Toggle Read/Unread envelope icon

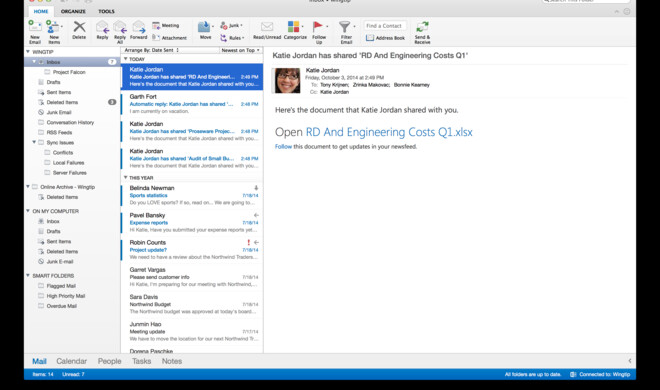point(267,27)
